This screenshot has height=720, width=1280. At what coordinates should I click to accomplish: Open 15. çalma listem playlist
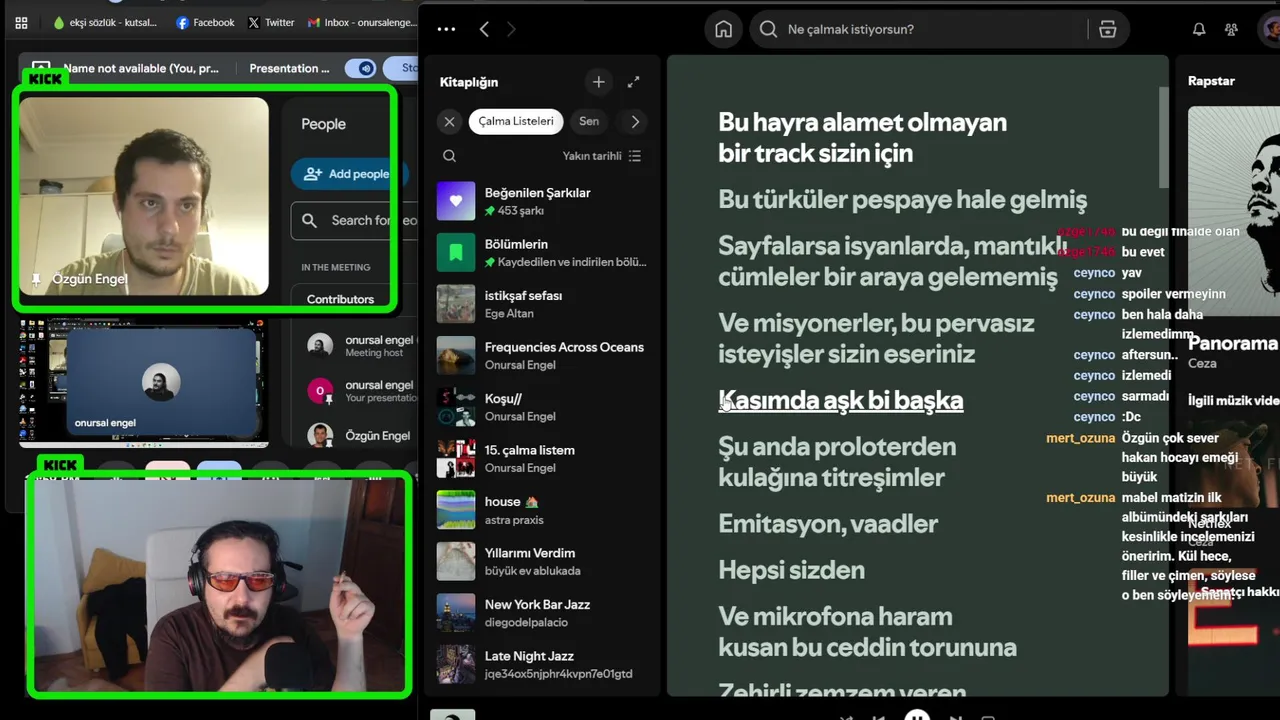tap(543, 459)
